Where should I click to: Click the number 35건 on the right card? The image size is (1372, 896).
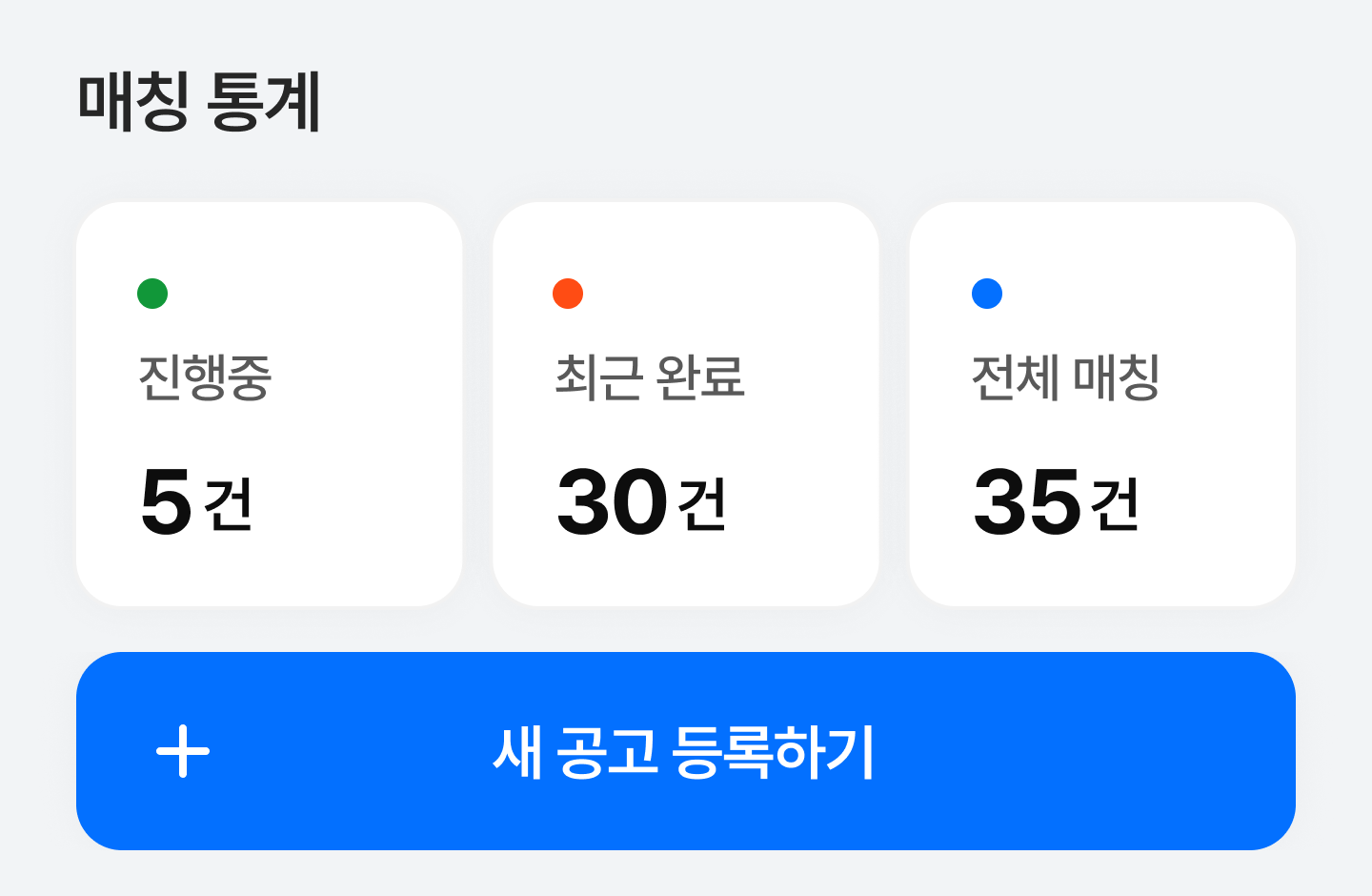[1058, 502]
